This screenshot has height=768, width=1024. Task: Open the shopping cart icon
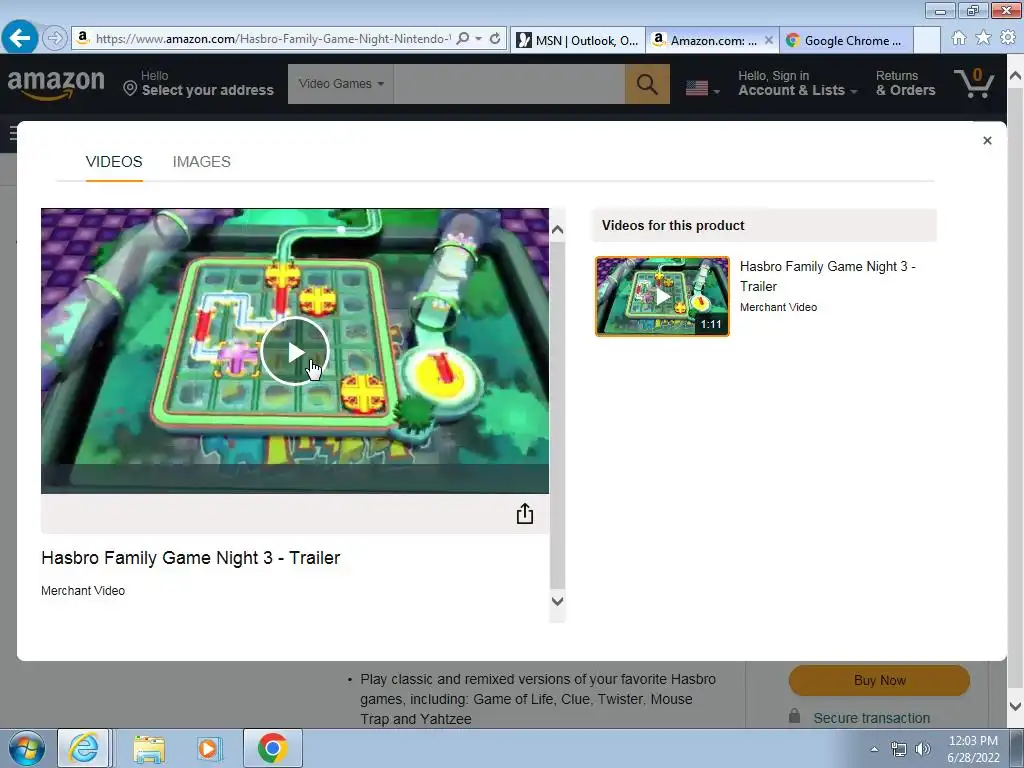click(x=974, y=83)
